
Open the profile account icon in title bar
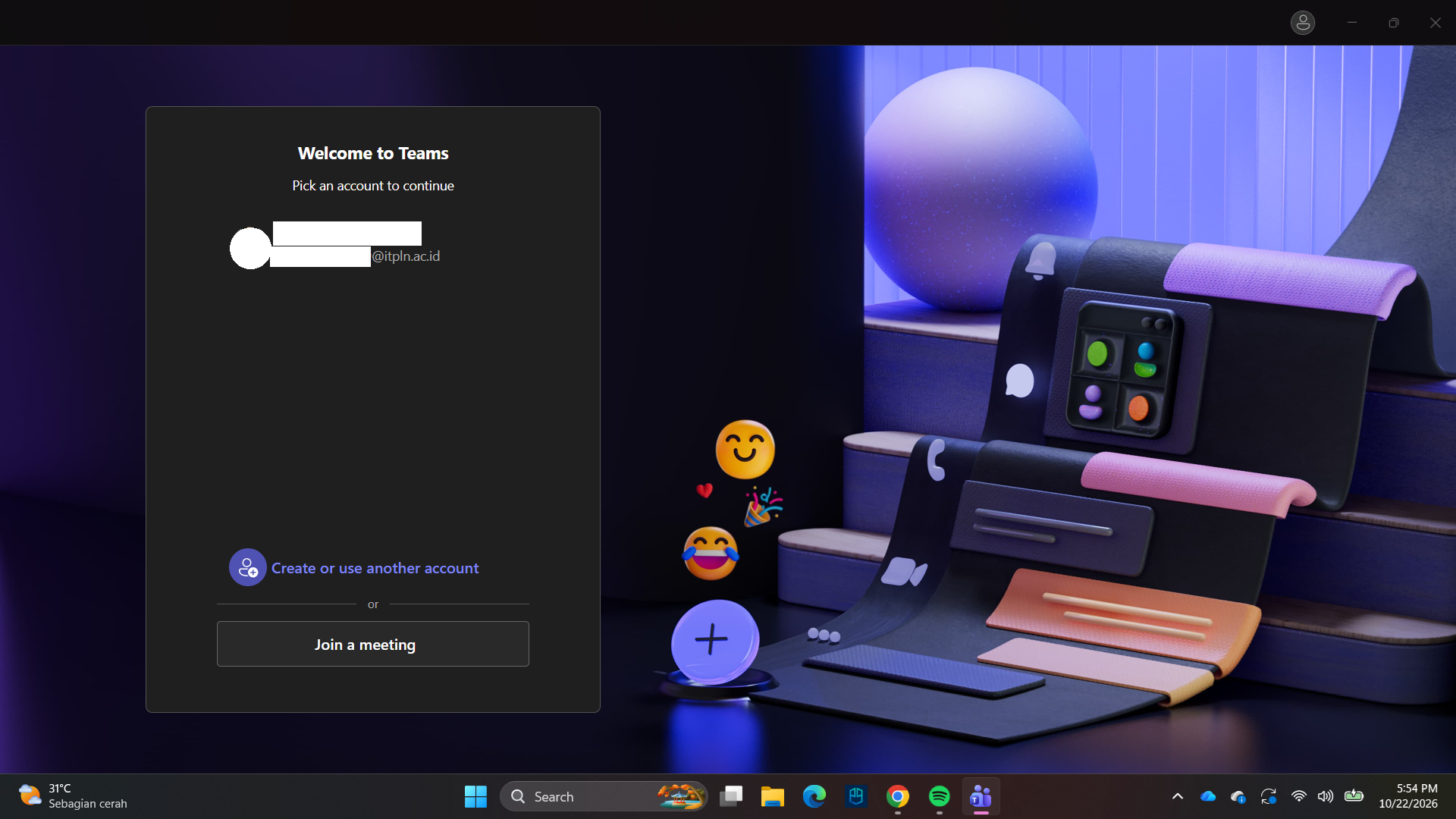click(x=1302, y=23)
